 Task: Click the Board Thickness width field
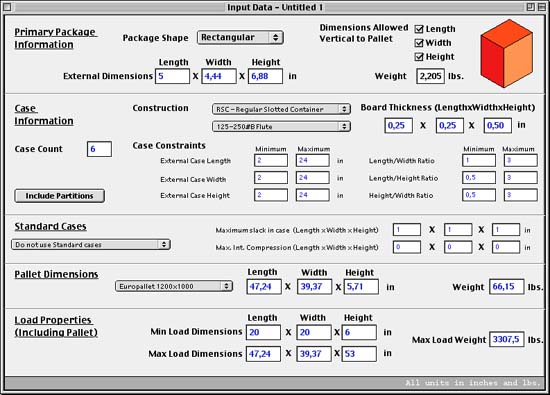point(450,125)
